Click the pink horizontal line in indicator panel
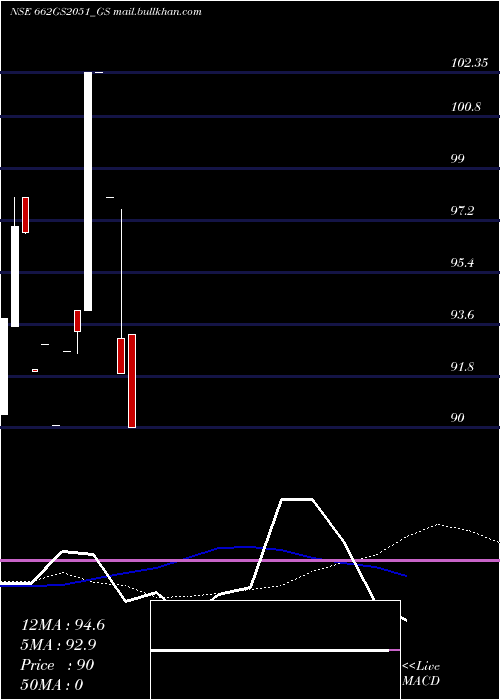 250,560
